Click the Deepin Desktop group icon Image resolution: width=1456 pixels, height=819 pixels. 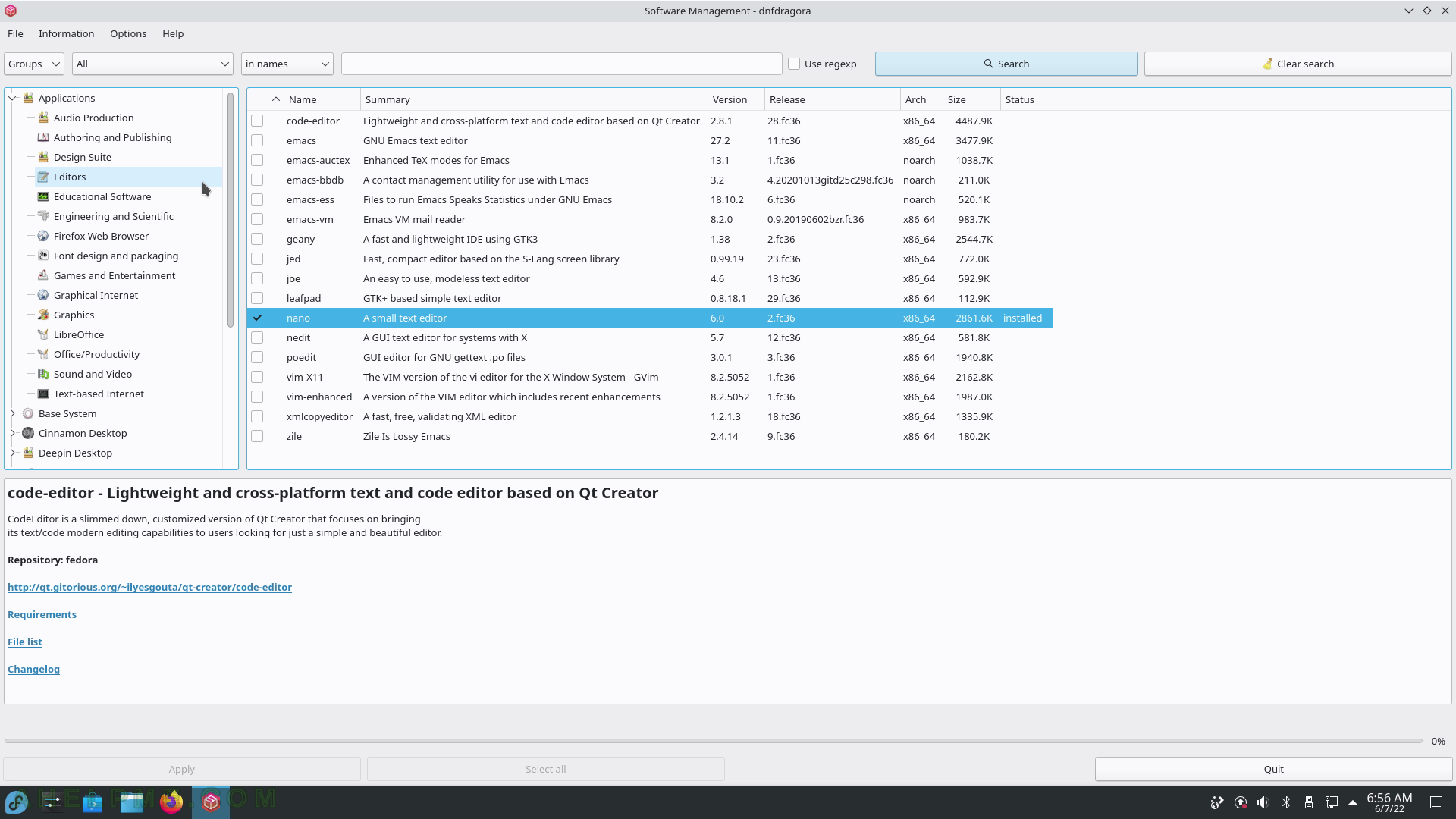click(28, 453)
